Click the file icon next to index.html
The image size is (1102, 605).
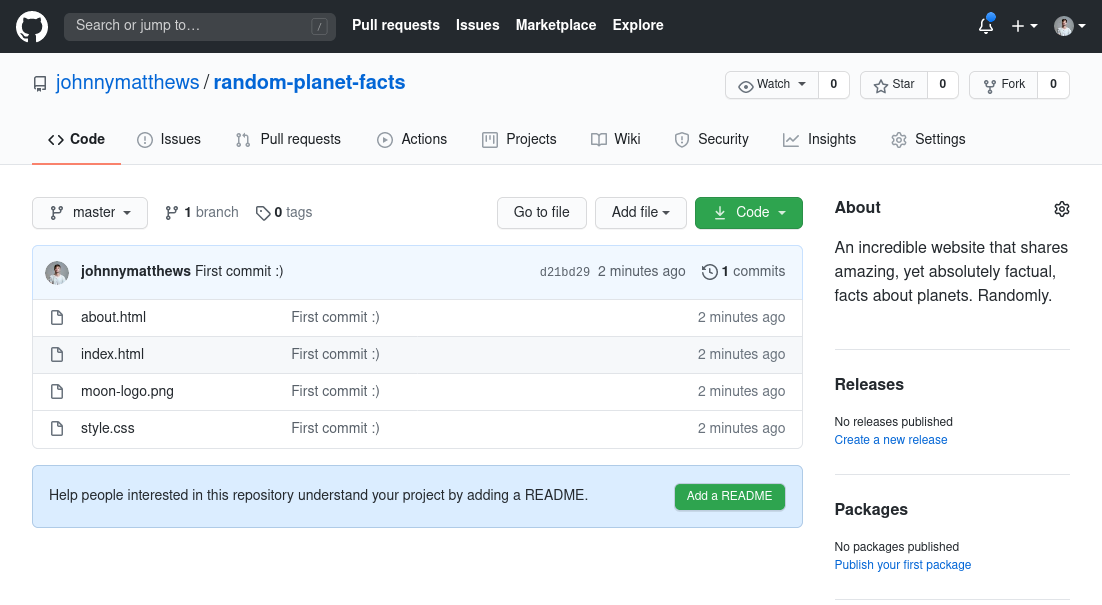(x=57, y=354)
